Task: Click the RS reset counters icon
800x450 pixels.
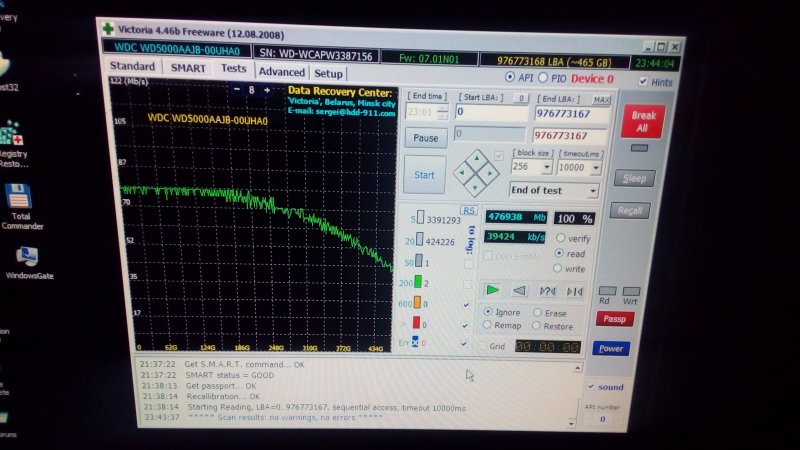Action: pos(468,210)
